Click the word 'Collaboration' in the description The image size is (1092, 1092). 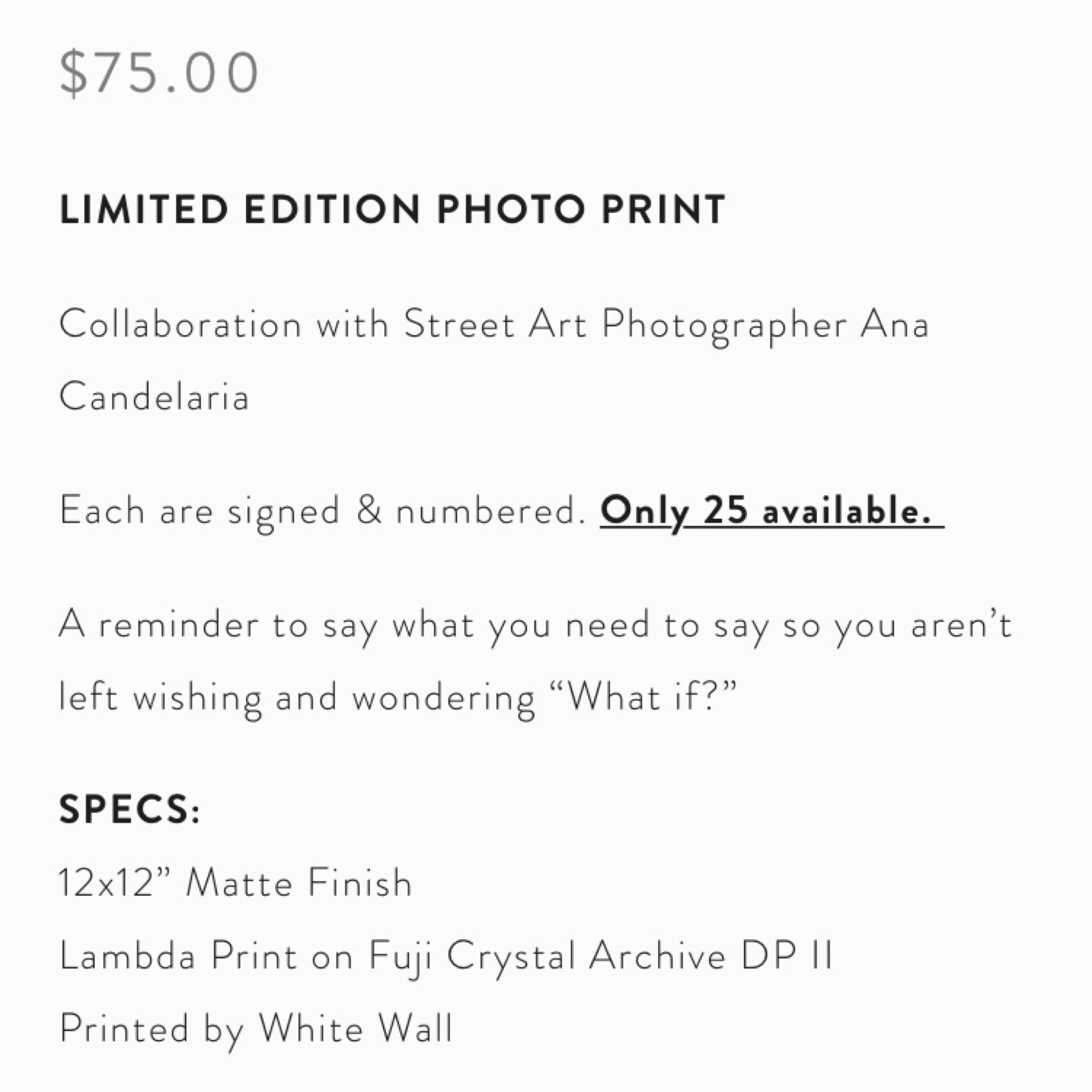(180, 326)
